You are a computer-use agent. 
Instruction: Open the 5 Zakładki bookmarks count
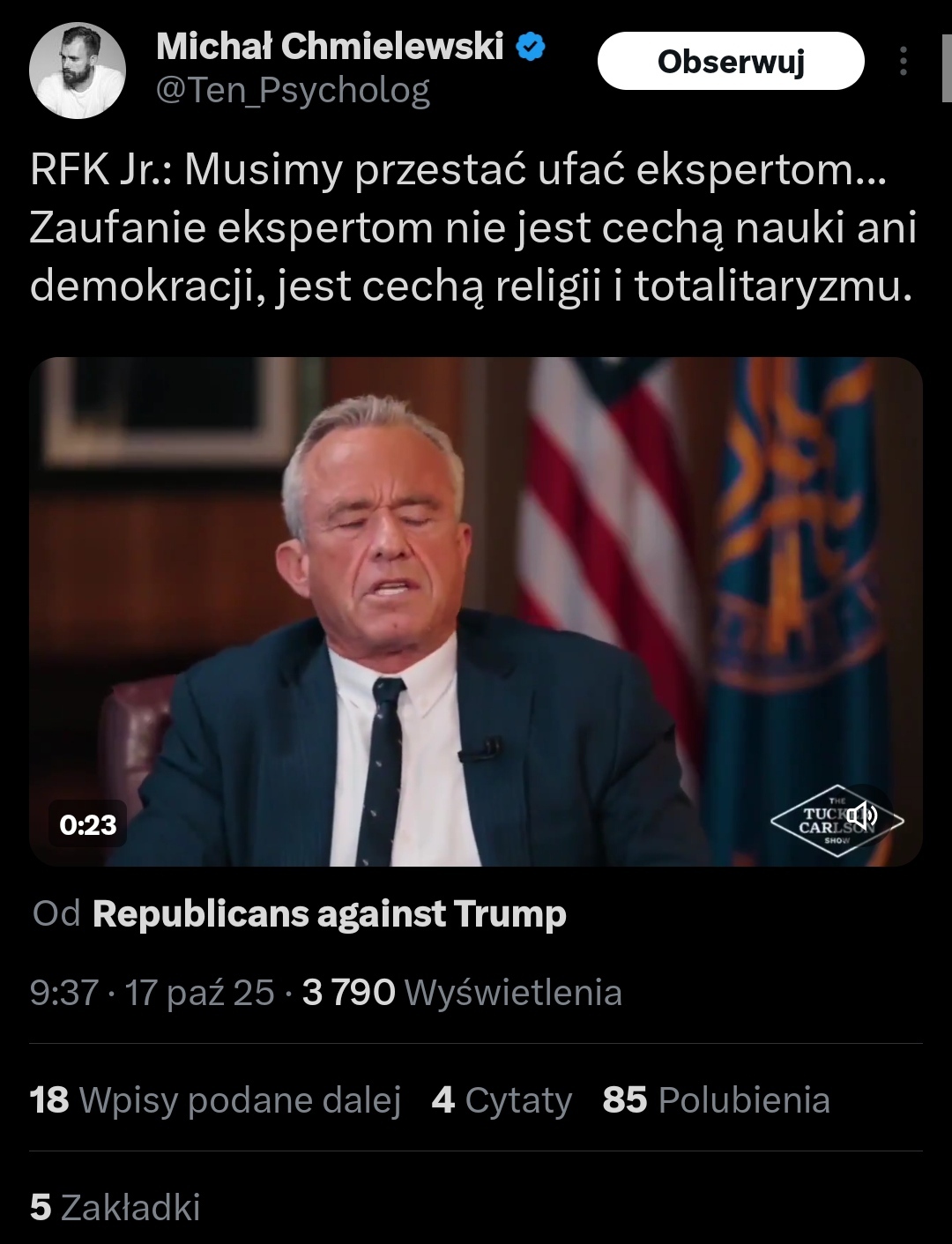point(115,1207)
